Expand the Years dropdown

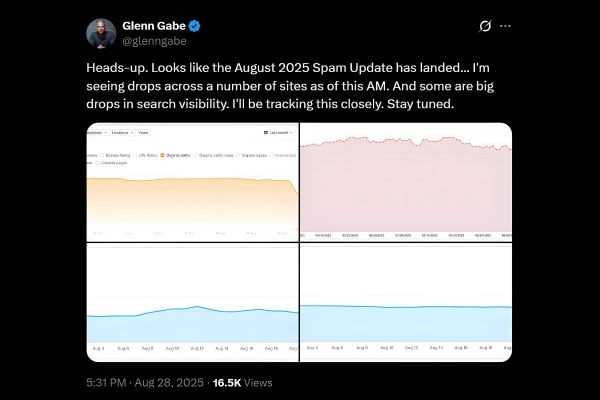tap(144, 132)
